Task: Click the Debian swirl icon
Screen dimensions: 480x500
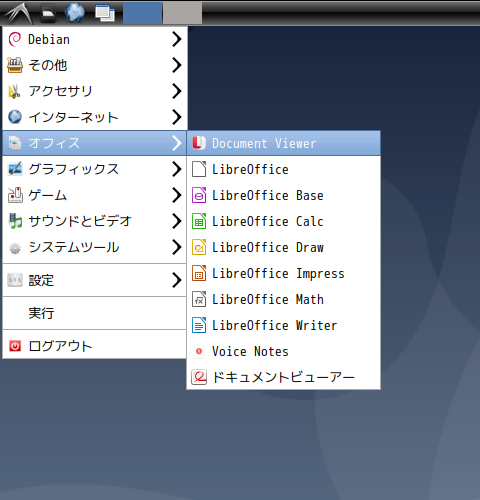Action: (x=15, y=39)
